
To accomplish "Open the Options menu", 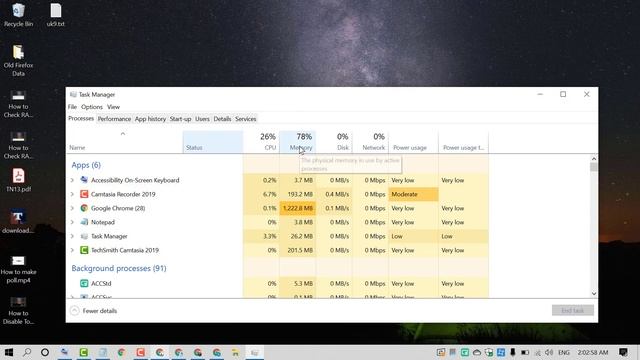I will click(x=91, y=107).
